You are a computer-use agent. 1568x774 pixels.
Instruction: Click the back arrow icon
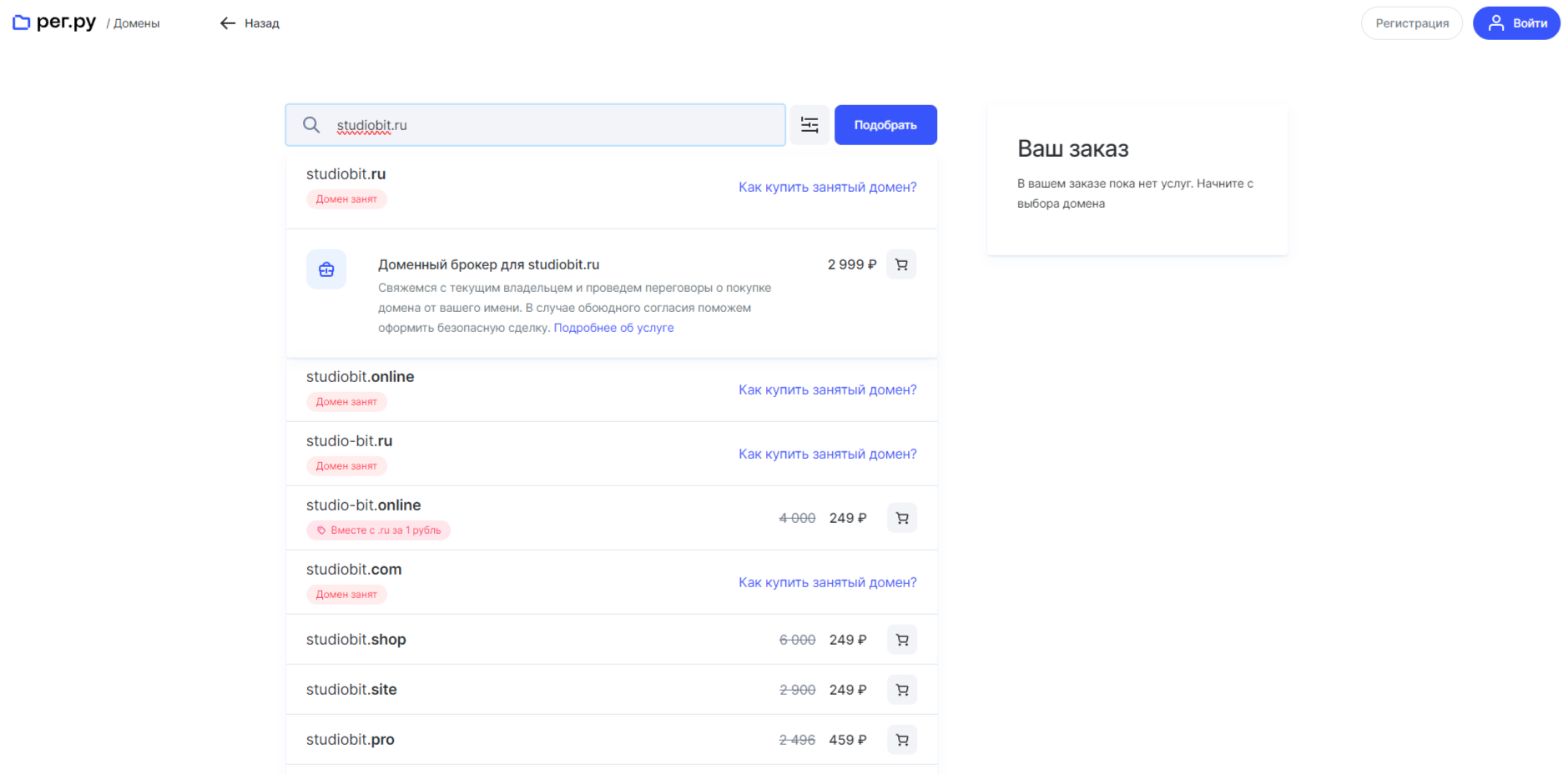point(227,23)
